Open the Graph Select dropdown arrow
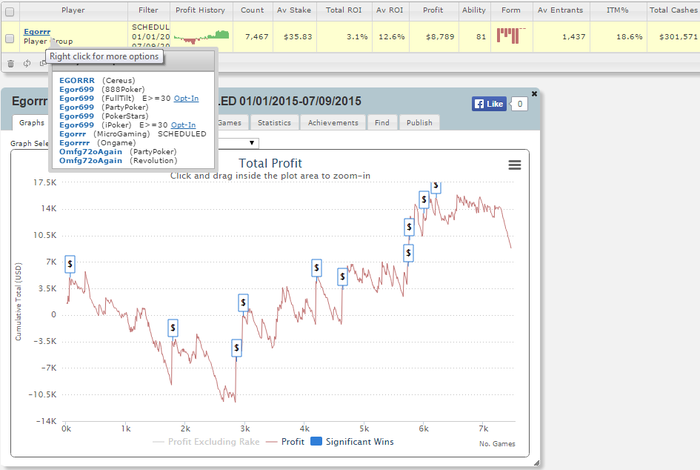 pyautogui.click(x=252, y=143)
